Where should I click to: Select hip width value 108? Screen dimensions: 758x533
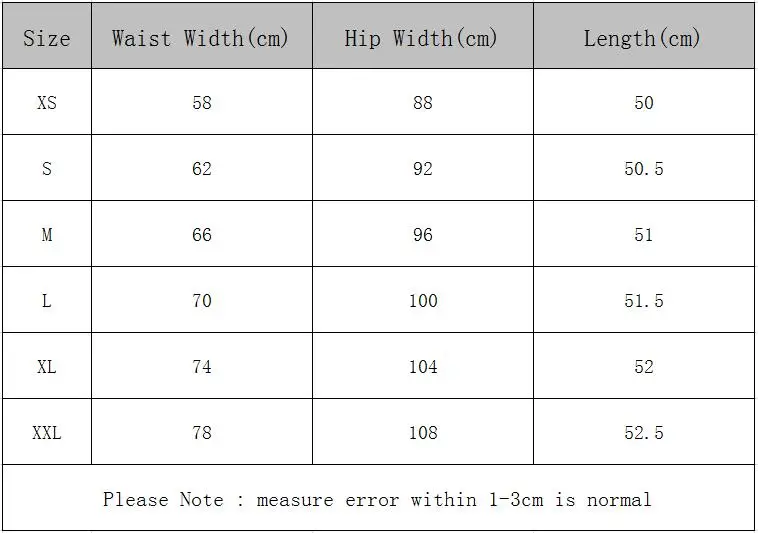(423, 433)
